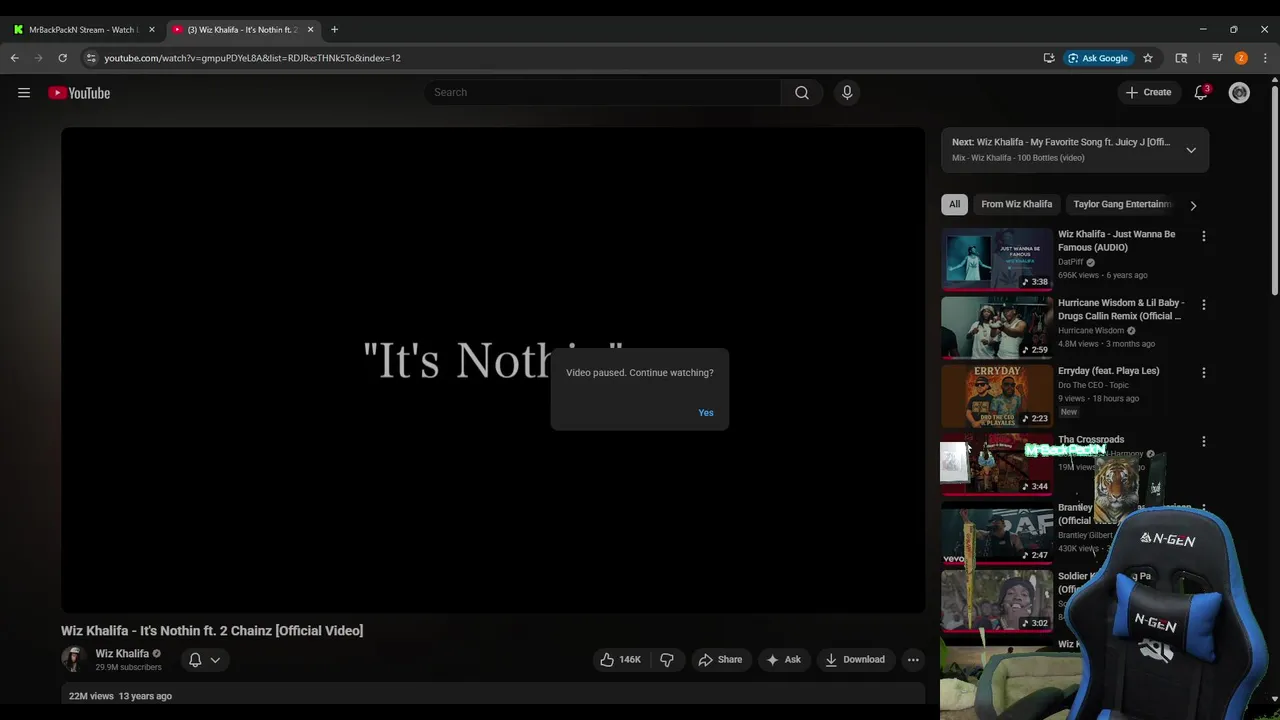
Task: Open the YouTube hamburger guide menu
Action: point(24,93)
